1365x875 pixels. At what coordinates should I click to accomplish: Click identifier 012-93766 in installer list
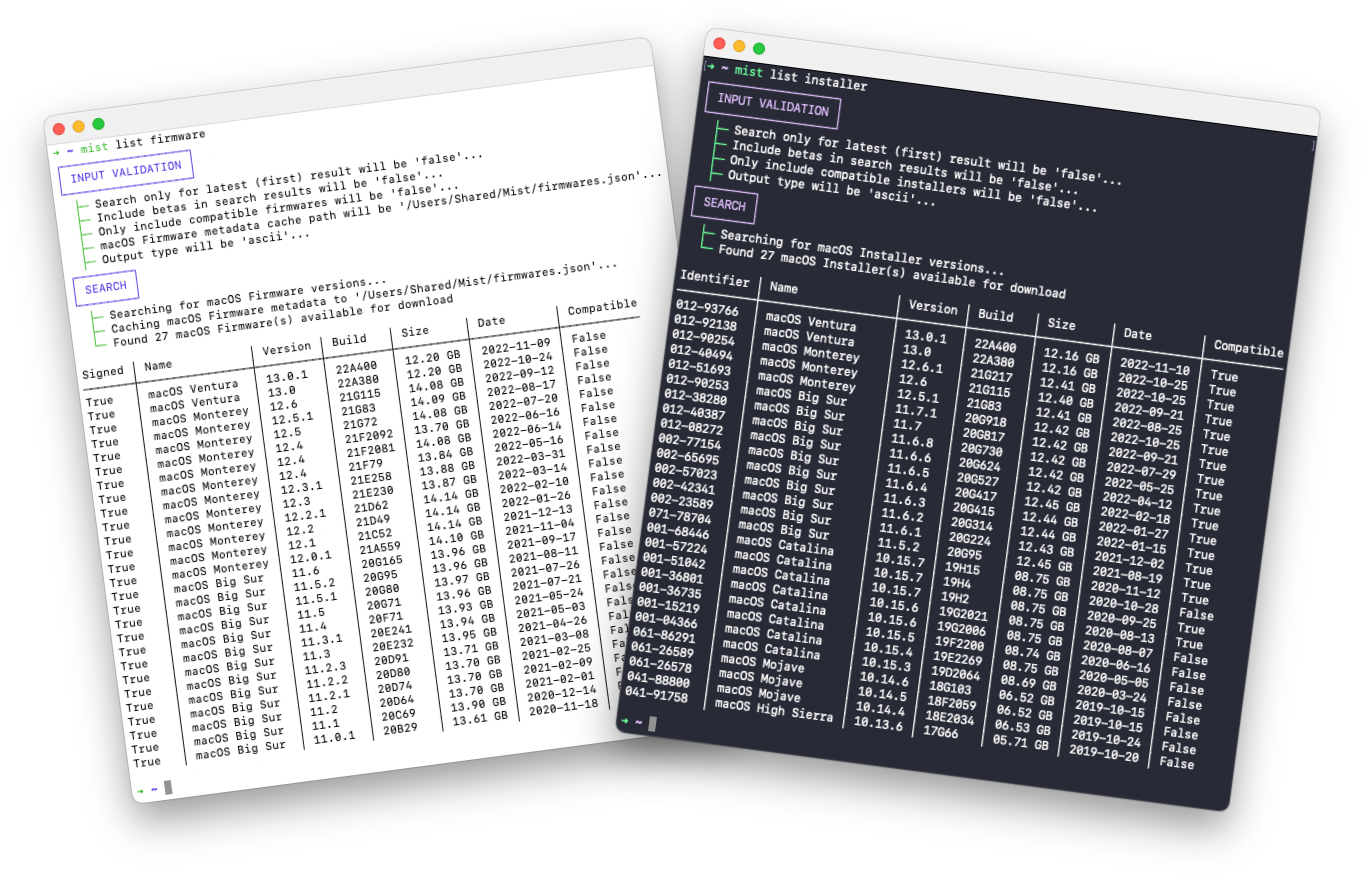[707, 309]
